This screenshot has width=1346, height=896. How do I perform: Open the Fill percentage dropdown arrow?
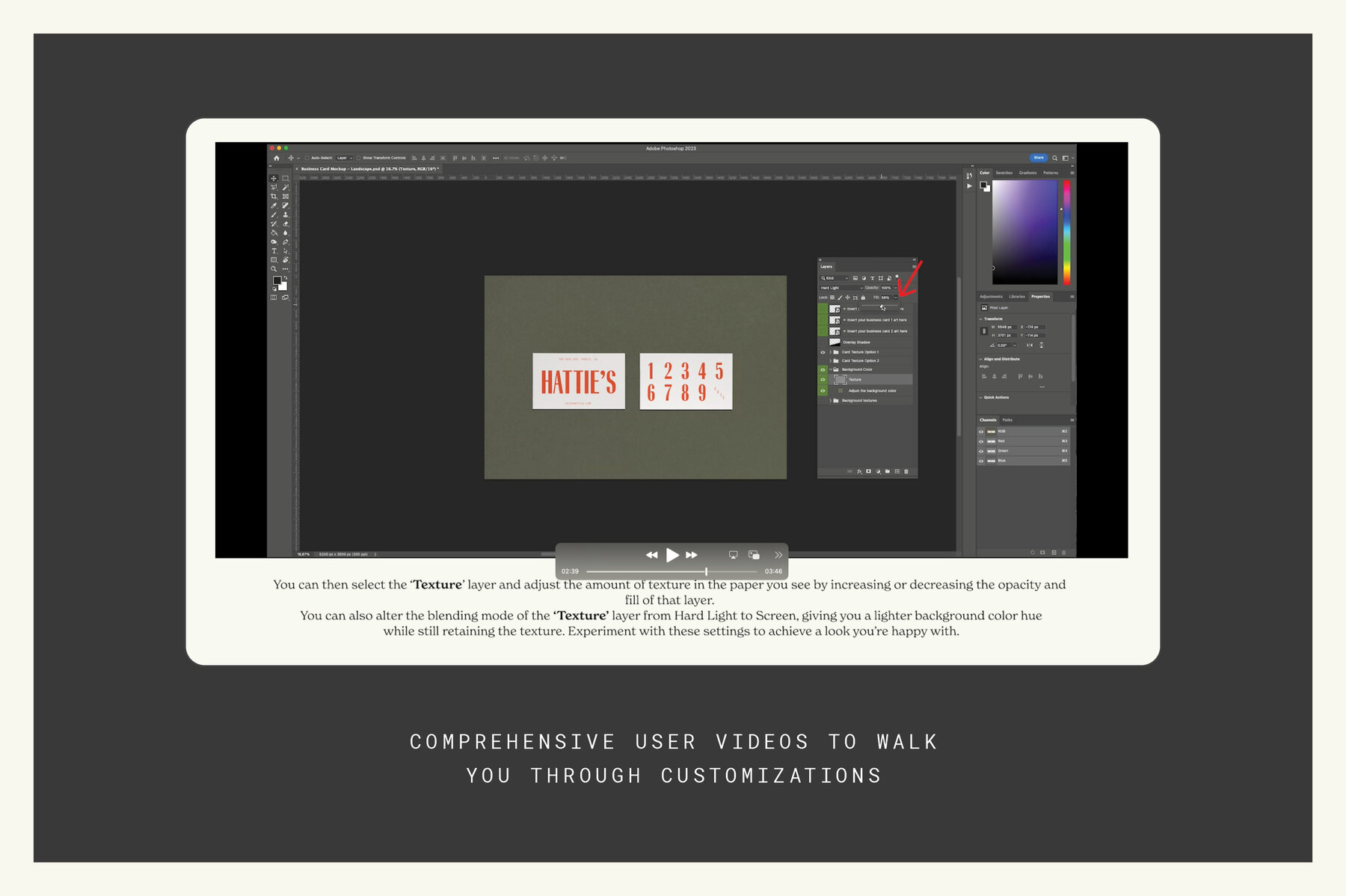pyautogui.click(x=896, y=298)
